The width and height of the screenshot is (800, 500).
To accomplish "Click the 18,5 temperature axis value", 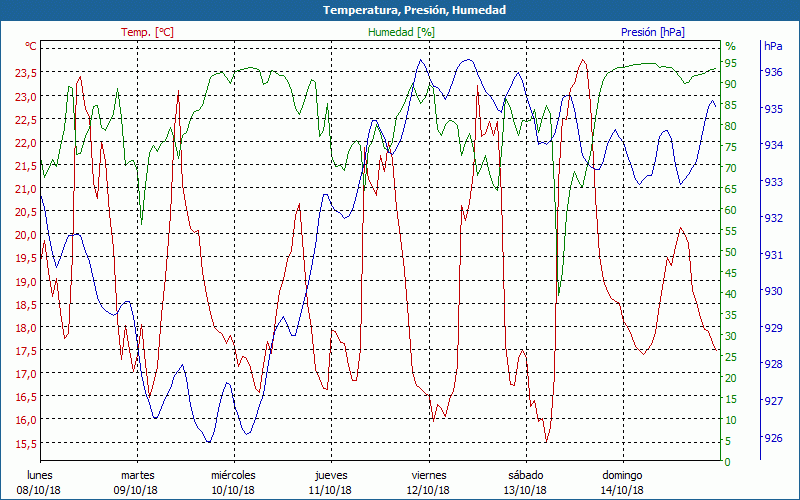I will coord(26,305).
